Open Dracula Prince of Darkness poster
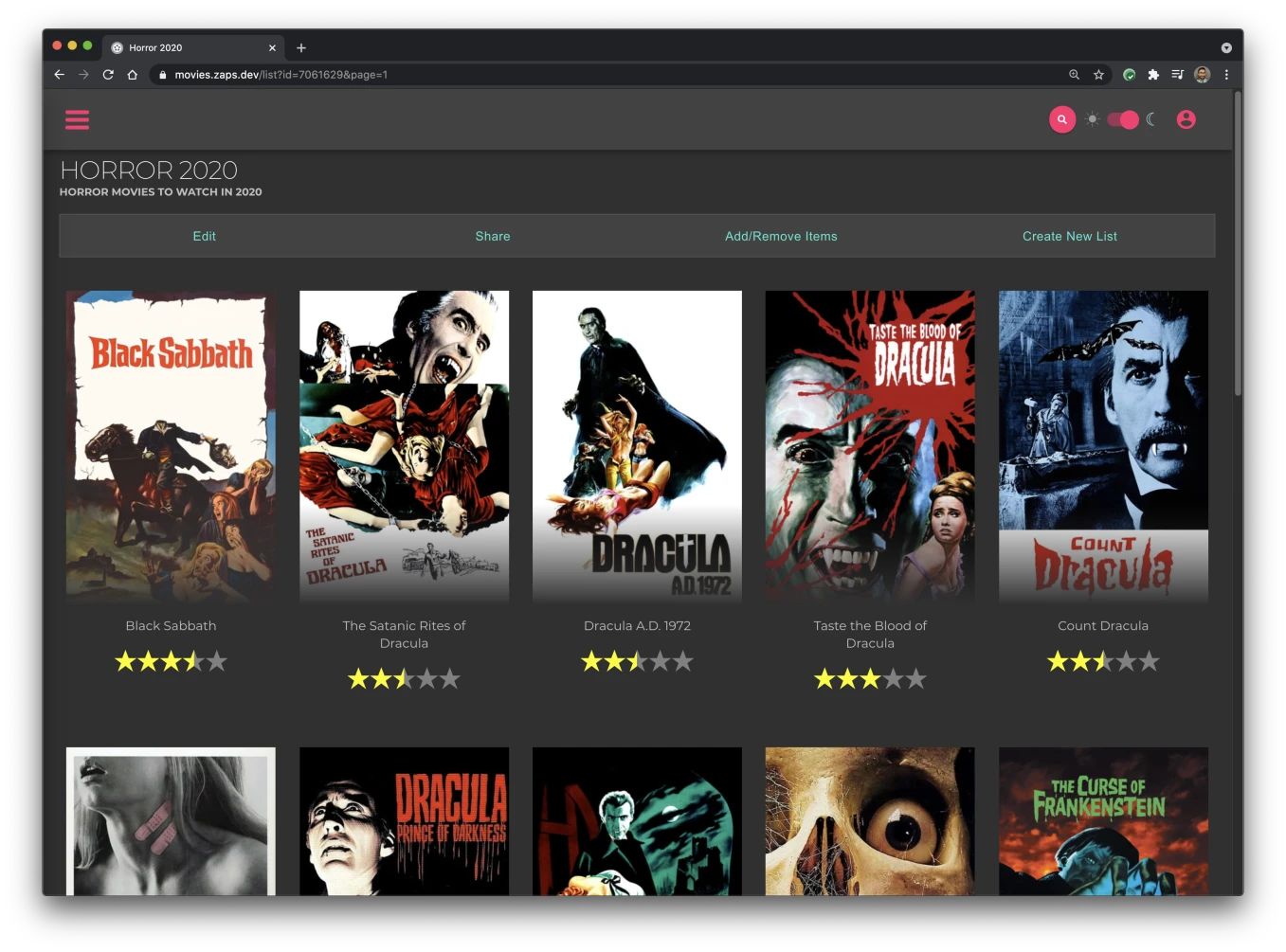Viewport: 1286px width, 952px height. pyautogui.click(x=404, y=821)
